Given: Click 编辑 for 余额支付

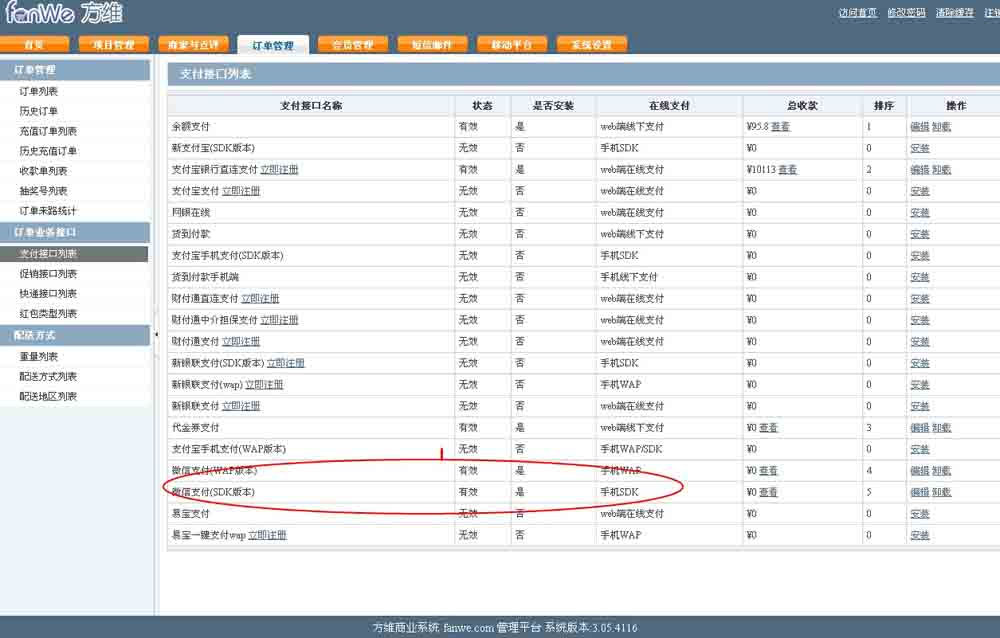Looking at the screenshot, I should coord(920,126).
